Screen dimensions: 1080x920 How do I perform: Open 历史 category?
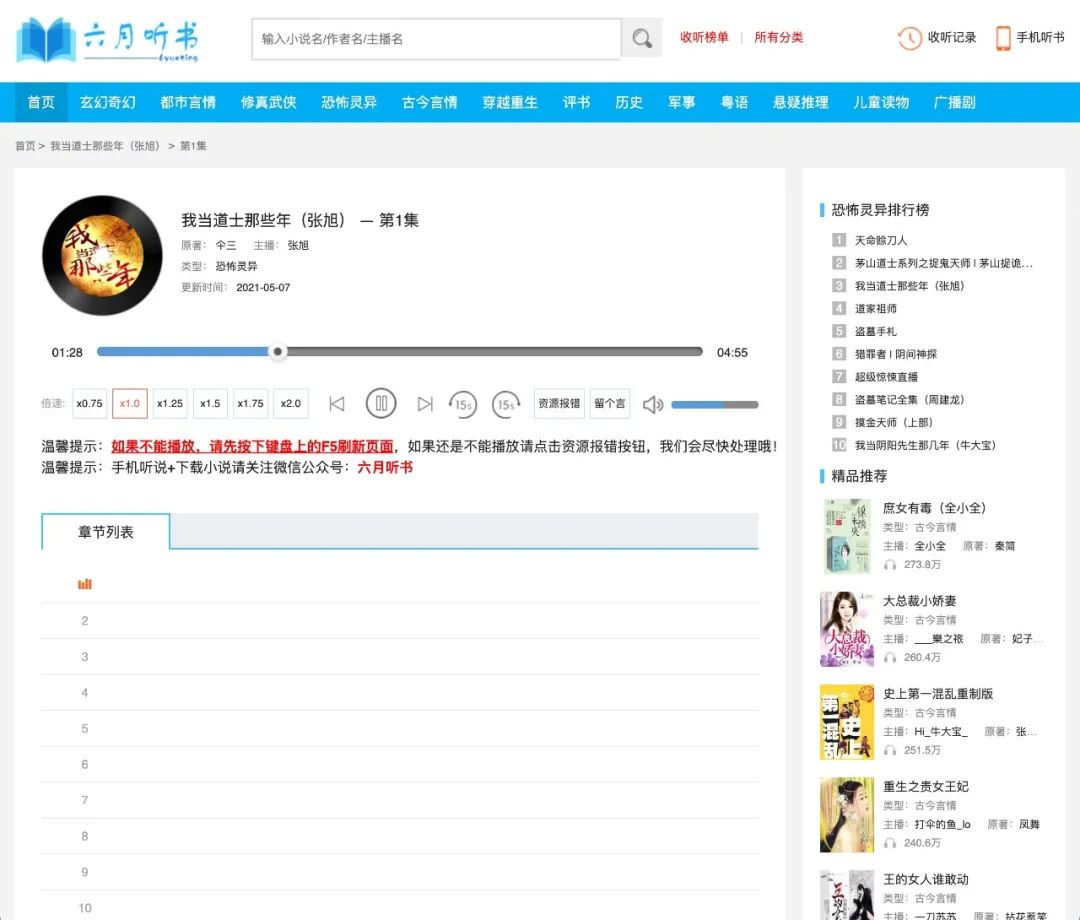629,103
